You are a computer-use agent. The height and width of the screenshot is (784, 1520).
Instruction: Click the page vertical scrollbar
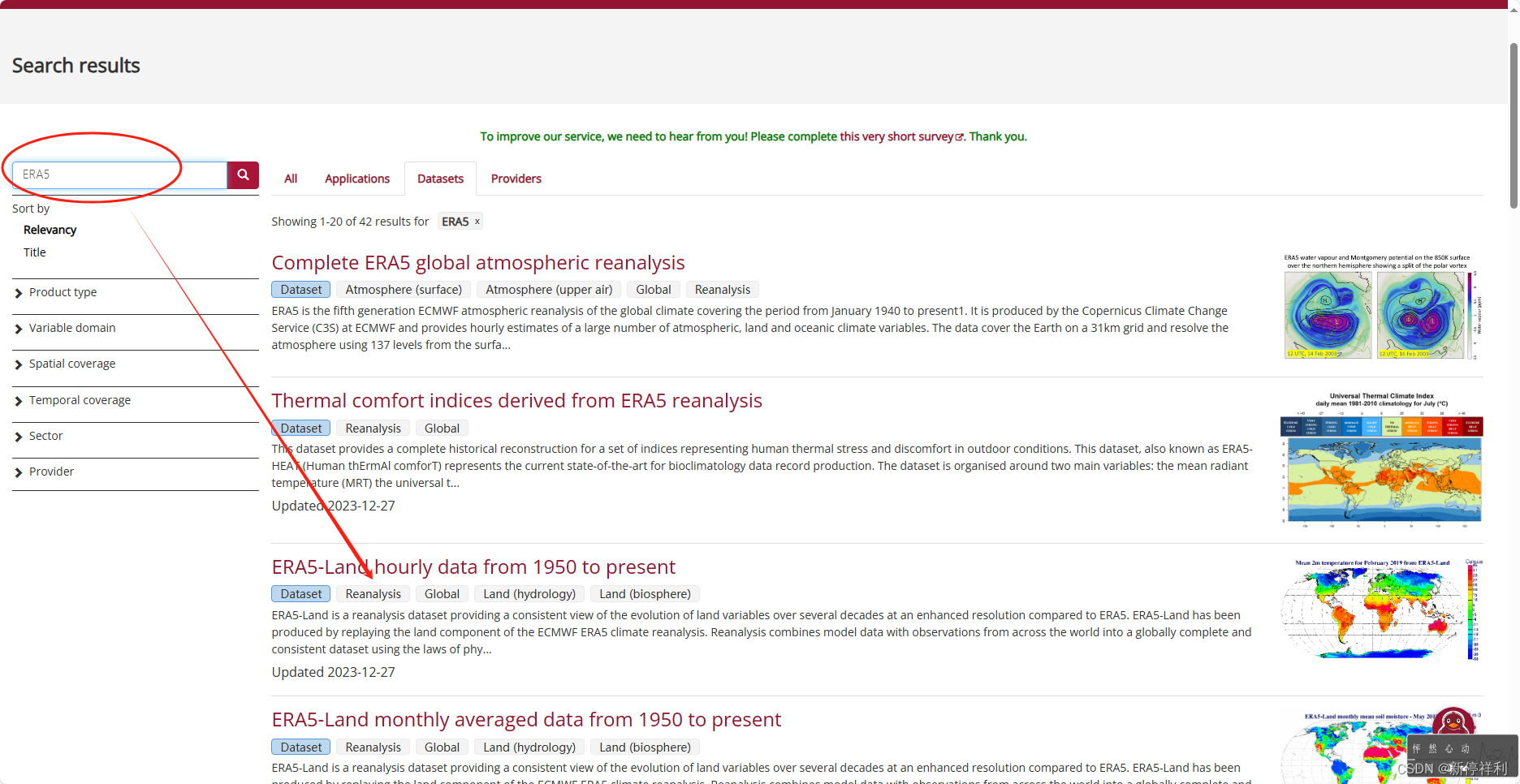click(1514, 126)
